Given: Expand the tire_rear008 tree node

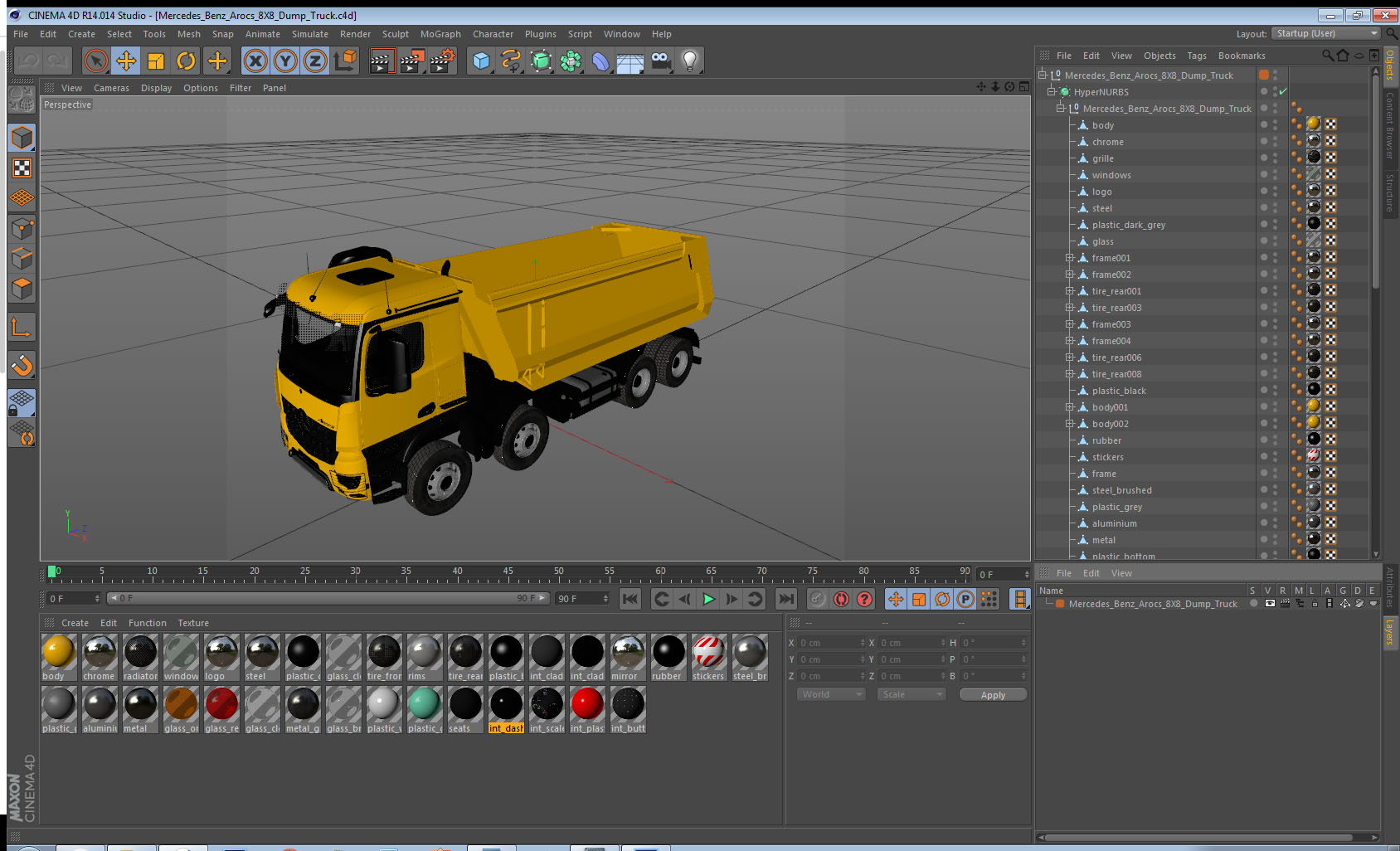Looking at the screenshot, I should (1070, 374).
